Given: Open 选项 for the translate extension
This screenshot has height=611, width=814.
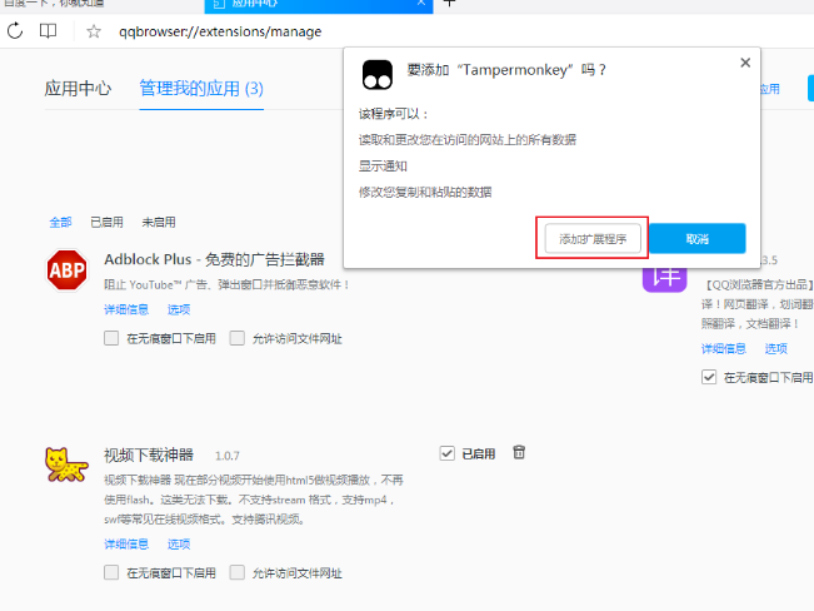Looking at the screenshot, I should click(776, 348).
